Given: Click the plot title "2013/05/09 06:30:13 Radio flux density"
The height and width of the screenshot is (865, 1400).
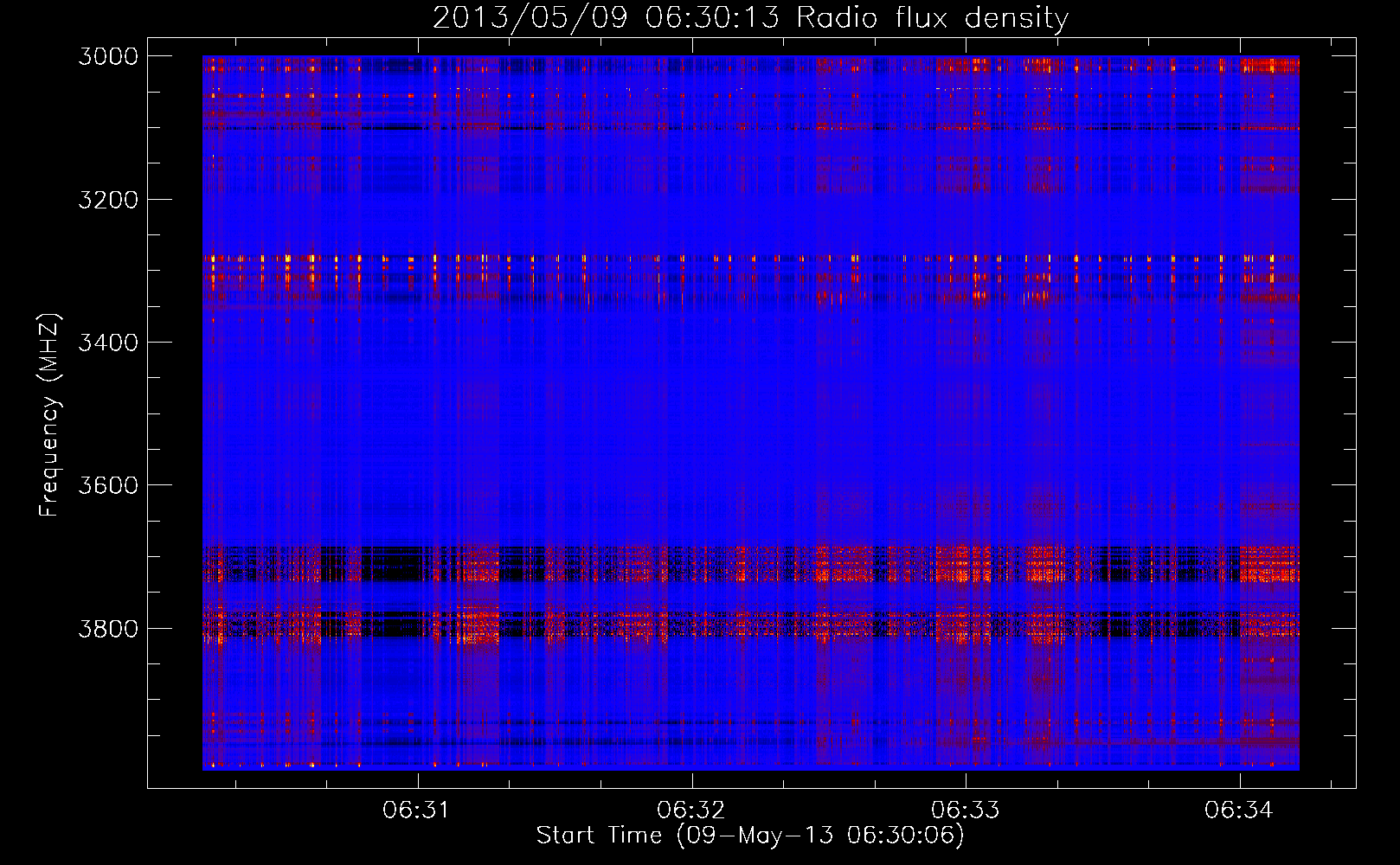Looking at the screenshot, I should [x=750, y=17].
